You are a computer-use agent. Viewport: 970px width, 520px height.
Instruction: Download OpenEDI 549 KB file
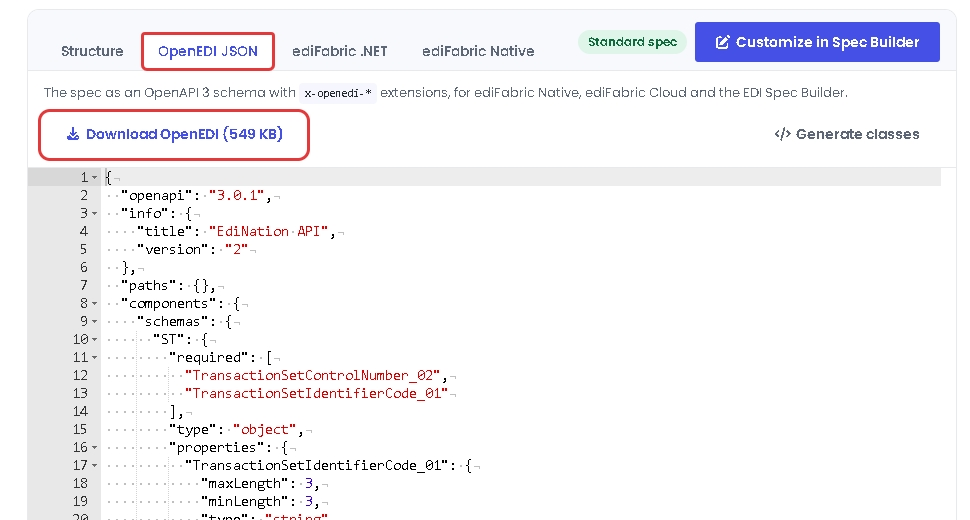[174, 134]
